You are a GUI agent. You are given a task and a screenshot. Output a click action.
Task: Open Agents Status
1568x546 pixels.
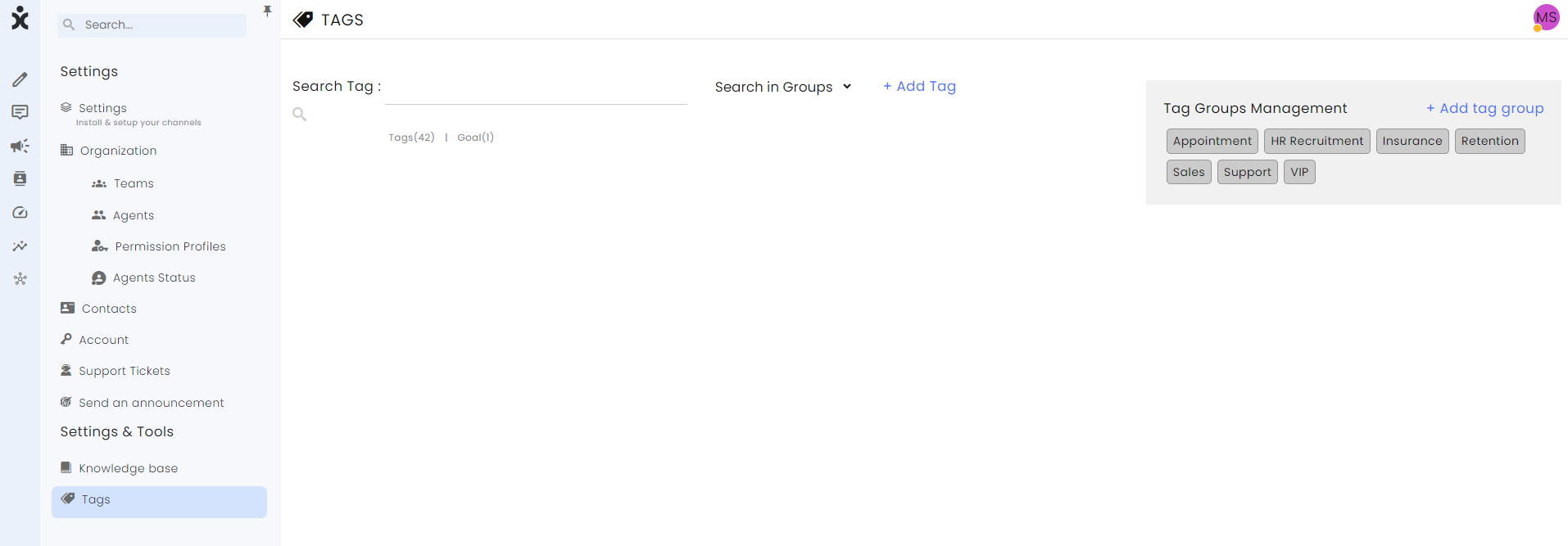[154, 278]
